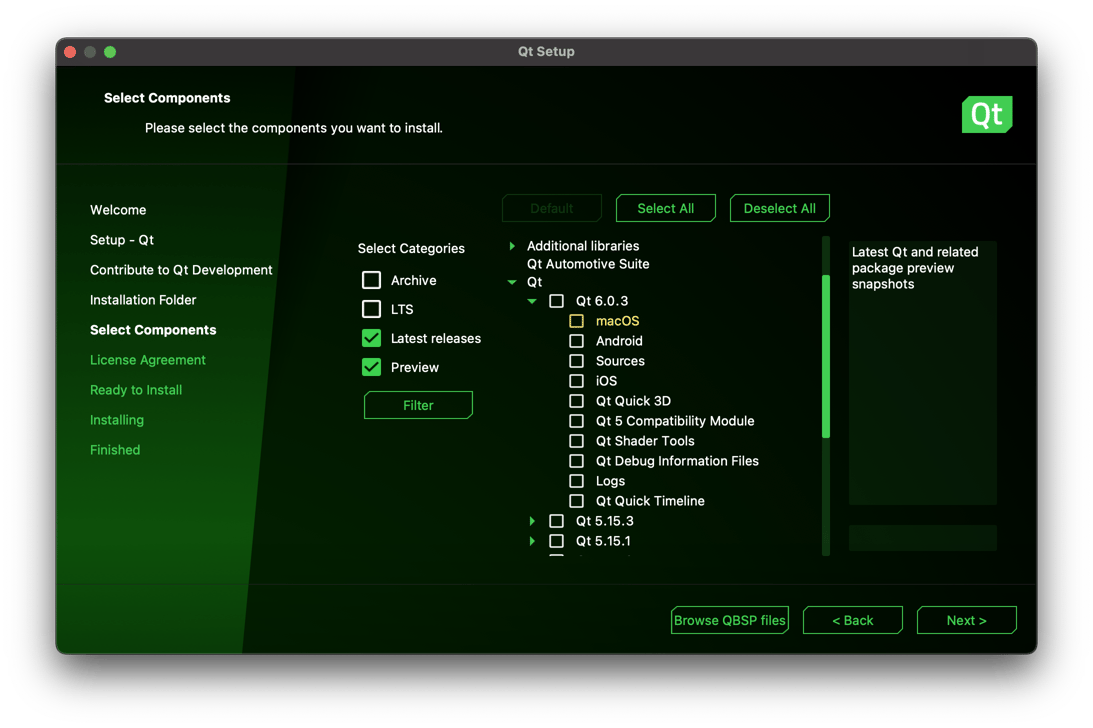Expand the Qt 5.15.3 version node
The width and height of the screenshot is (1093, 728).
(x=532, y=521)
